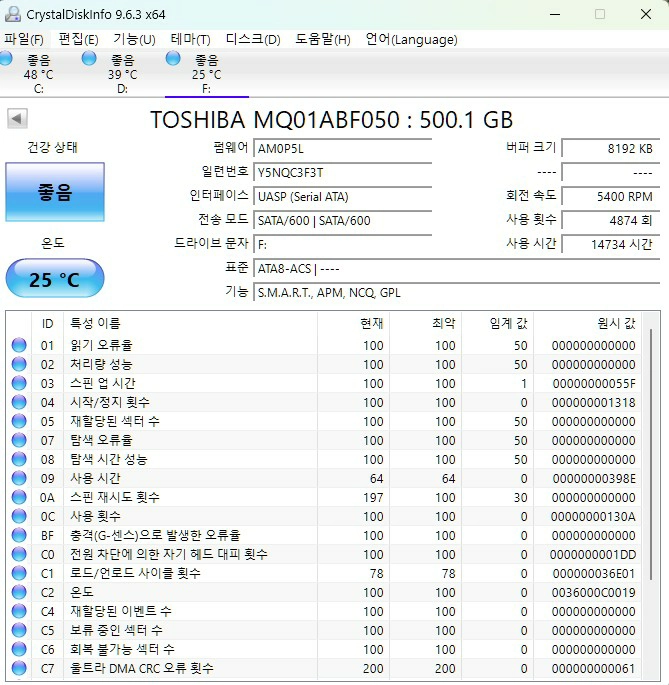The width and height of the screenshot is (669, 685).
Task: Click the 좋음 health status button
Action: coord(55,192)
